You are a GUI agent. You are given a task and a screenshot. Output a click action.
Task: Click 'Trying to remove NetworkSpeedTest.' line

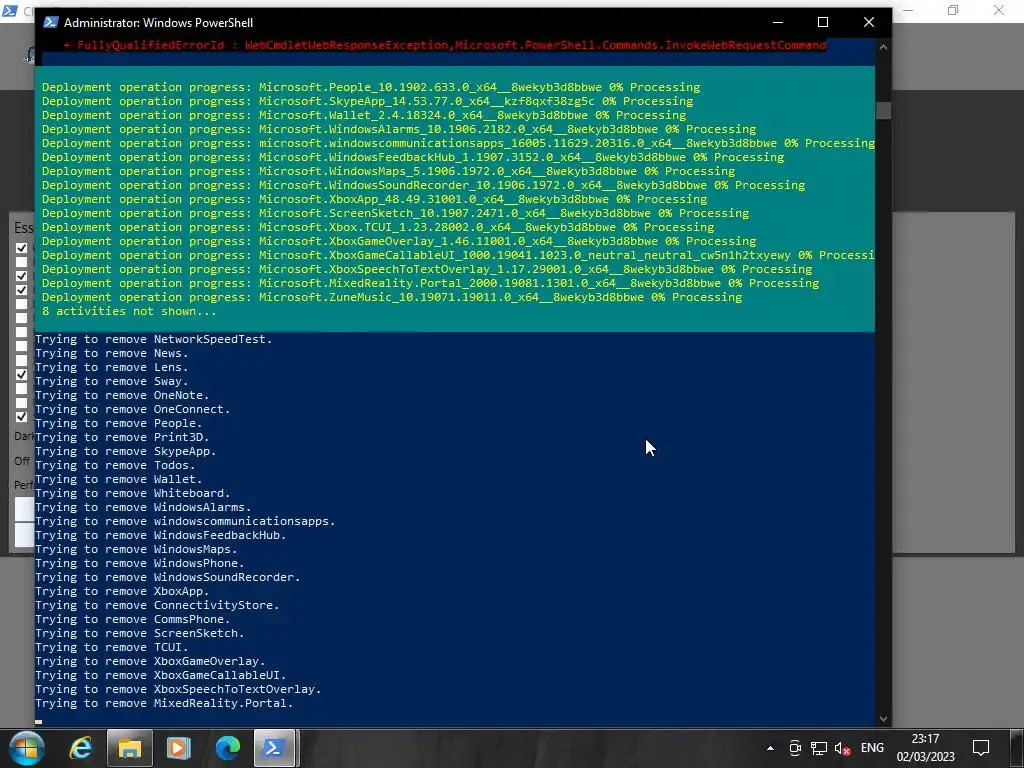[x=153, y=340]
